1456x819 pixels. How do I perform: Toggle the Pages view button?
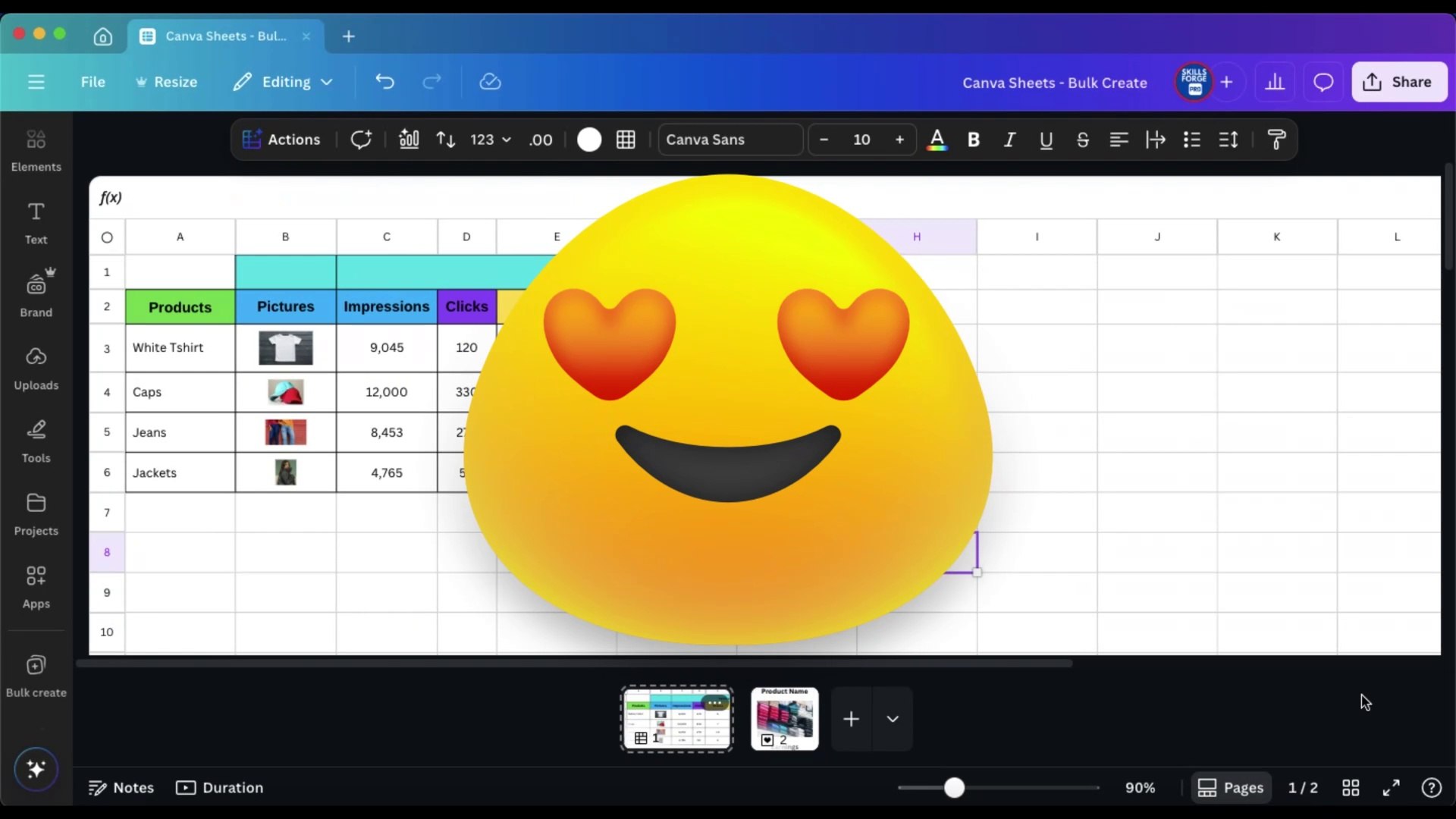(1230, 788)
